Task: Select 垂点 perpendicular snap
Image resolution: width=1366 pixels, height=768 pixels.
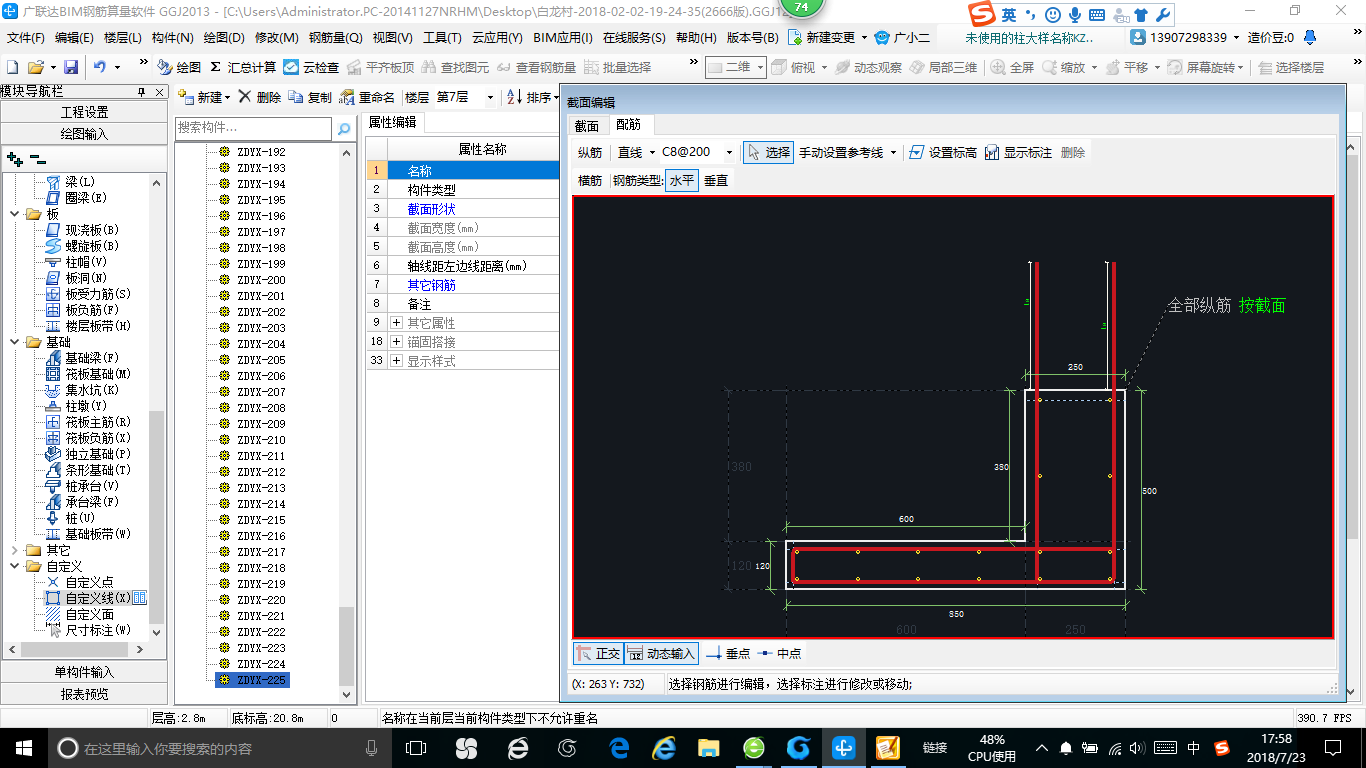Action: [x=728, y=653]
